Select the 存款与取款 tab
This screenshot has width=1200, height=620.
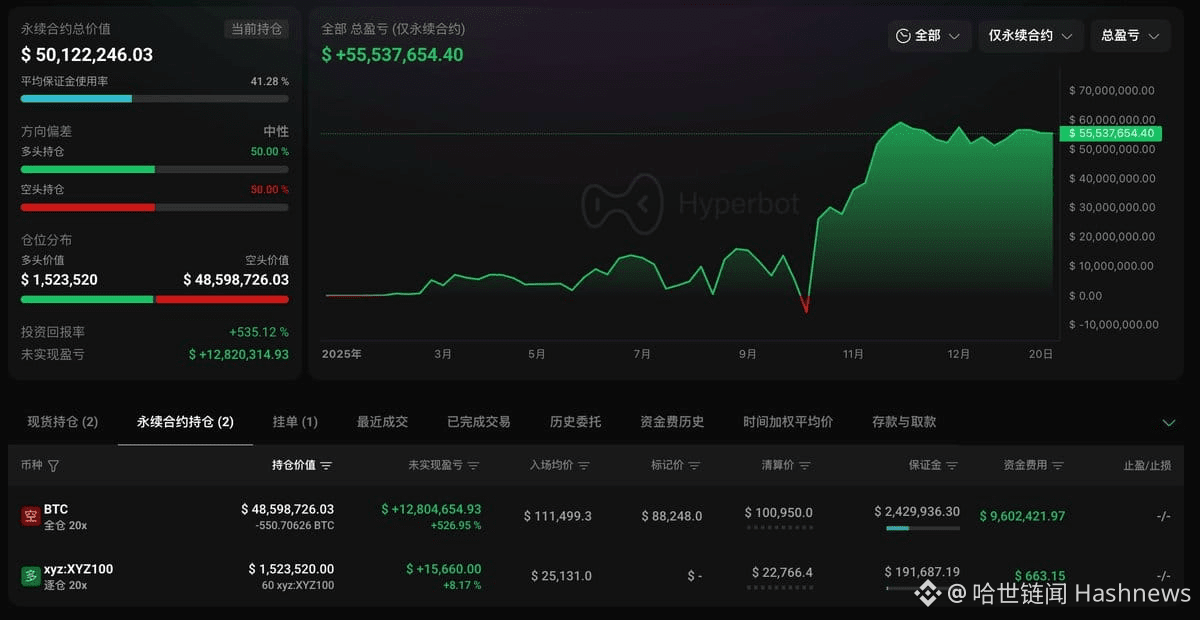pos(904,422)
